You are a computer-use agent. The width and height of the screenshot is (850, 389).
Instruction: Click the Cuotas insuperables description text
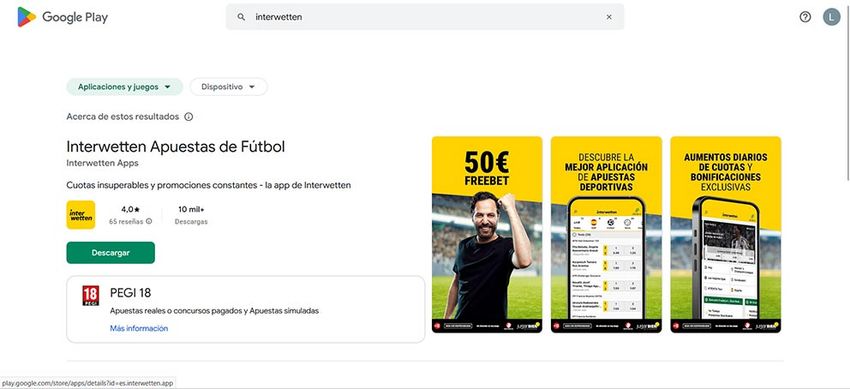coord(209,185)
